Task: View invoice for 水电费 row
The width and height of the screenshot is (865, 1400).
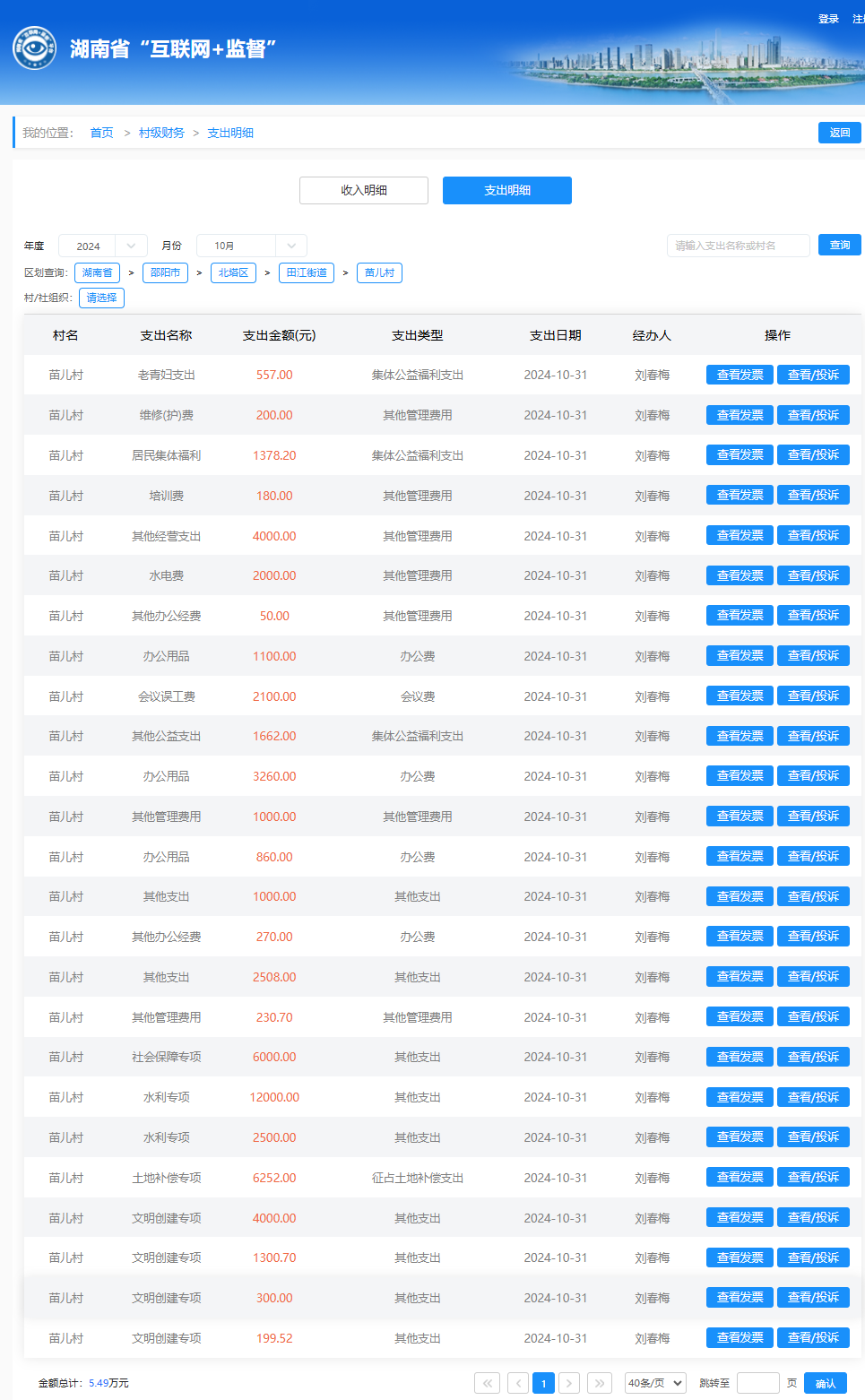Action: [x=740, y=575]
